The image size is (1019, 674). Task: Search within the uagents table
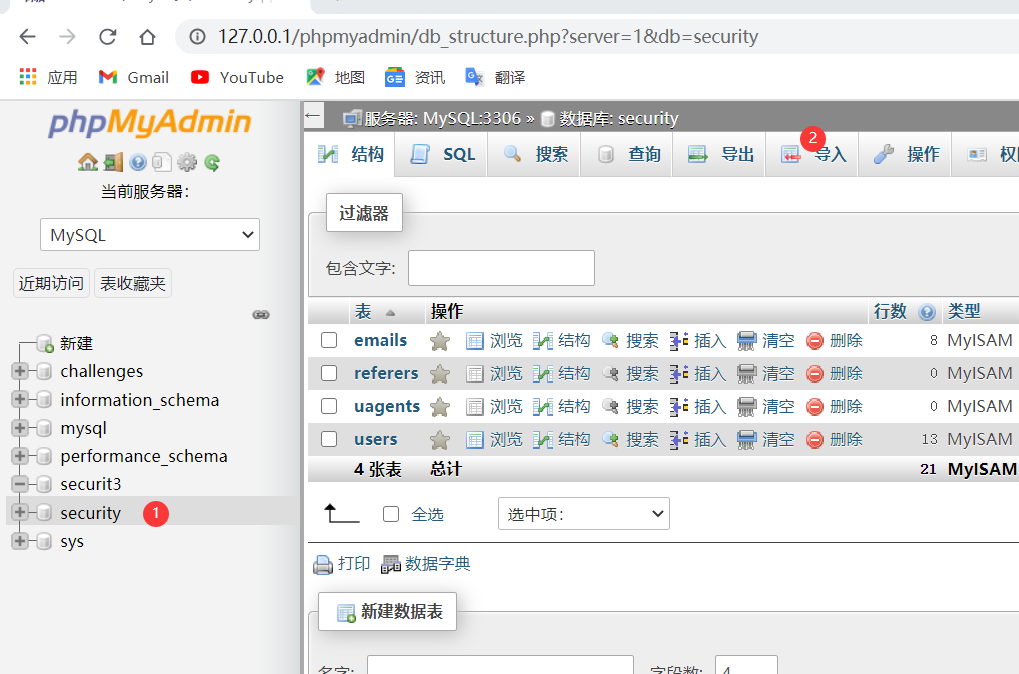tap(630, 407)
